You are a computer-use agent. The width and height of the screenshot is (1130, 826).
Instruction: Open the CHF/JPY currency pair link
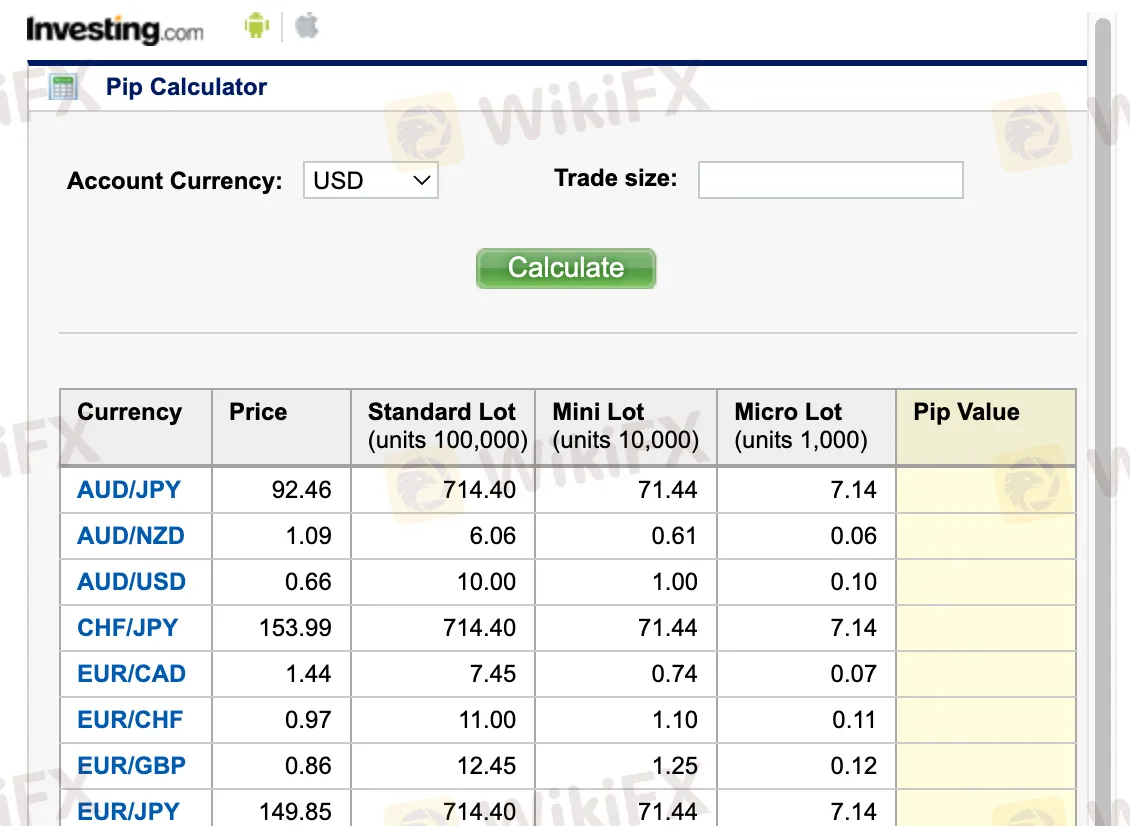pyautogui.click(x=128, y=628)
